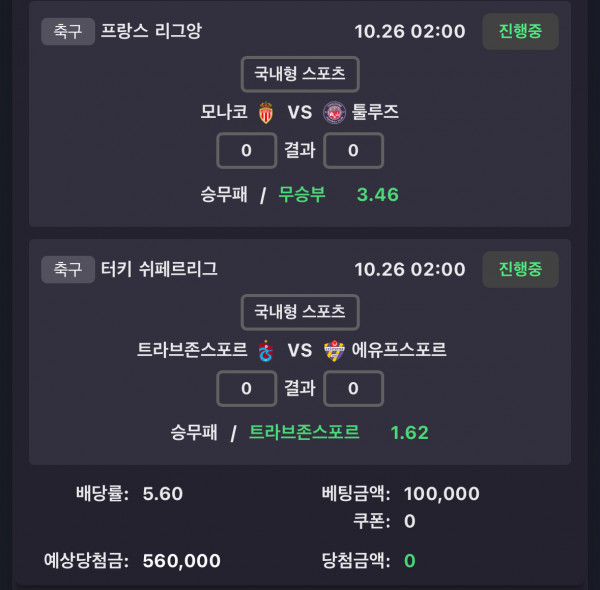Image resolution: width=600 pixels, height=590 pixels.
Task: Click the 1.62 odds value
Action: pos(409,432)
